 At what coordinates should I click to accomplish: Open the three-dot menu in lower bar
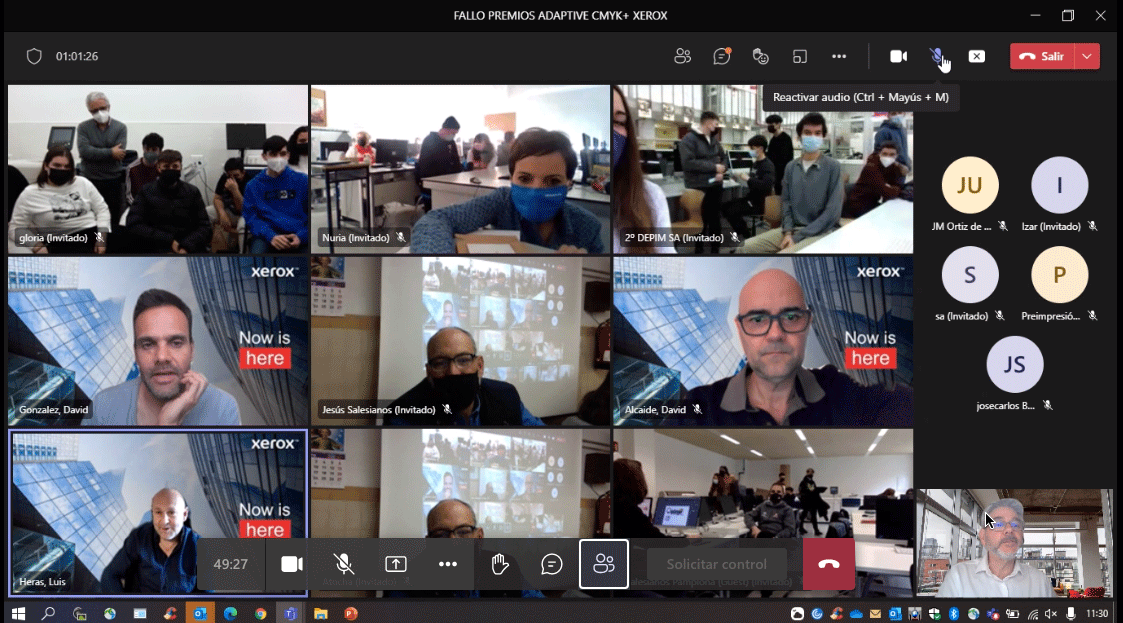(448, 565)
